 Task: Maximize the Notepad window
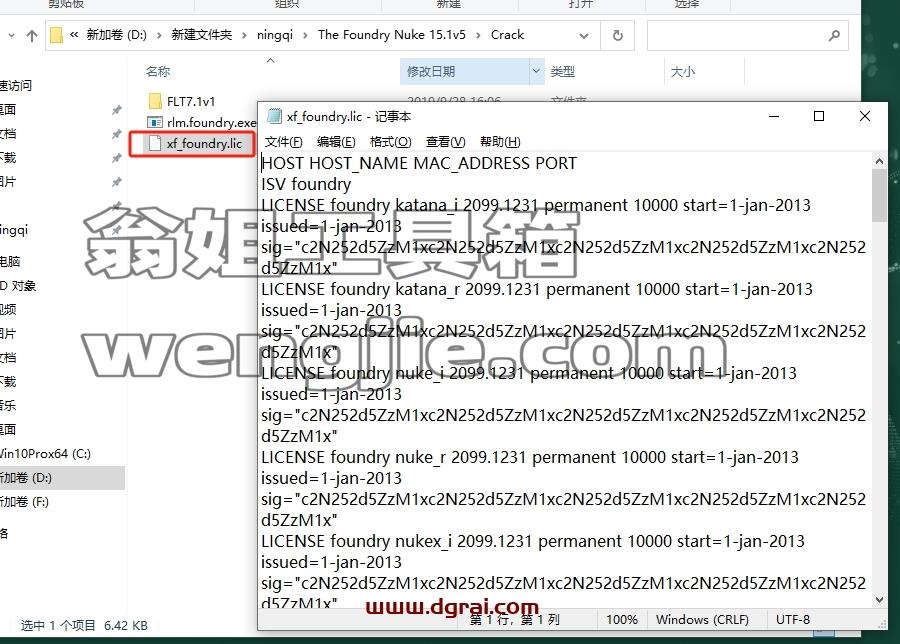tap(819, 117)
